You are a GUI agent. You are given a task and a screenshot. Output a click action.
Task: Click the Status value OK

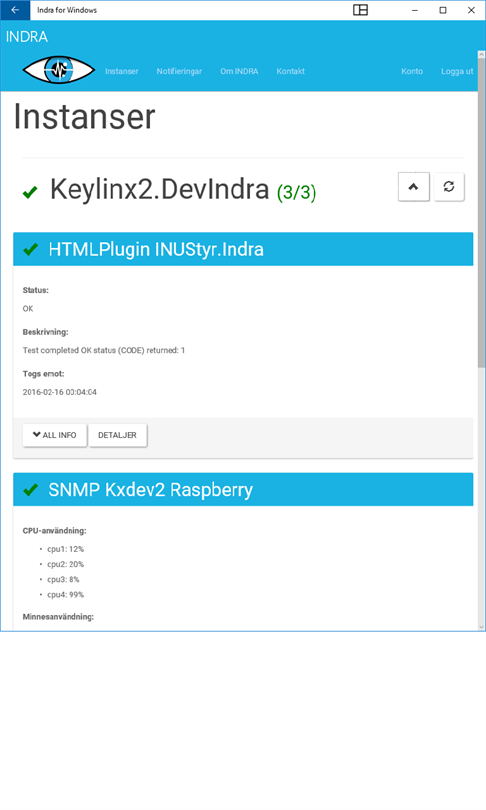click(28, 308)
